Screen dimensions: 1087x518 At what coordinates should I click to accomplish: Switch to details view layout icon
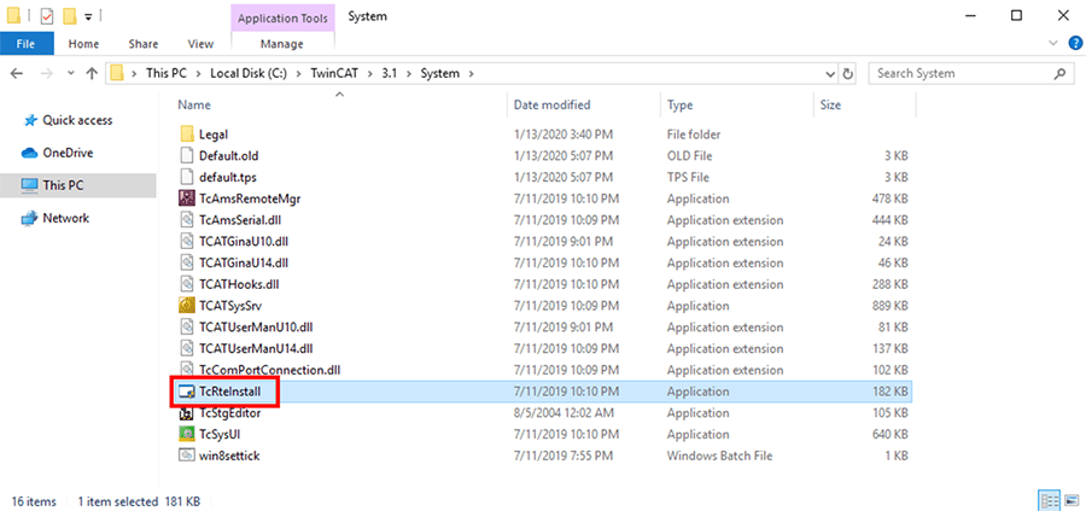tap(1048, 500)
